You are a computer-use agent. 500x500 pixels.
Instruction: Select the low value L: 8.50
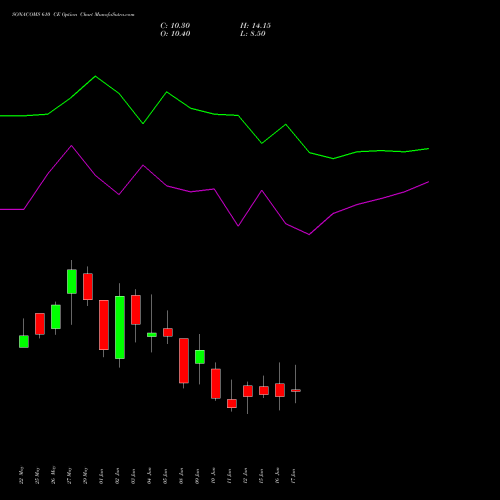[253, 34]
